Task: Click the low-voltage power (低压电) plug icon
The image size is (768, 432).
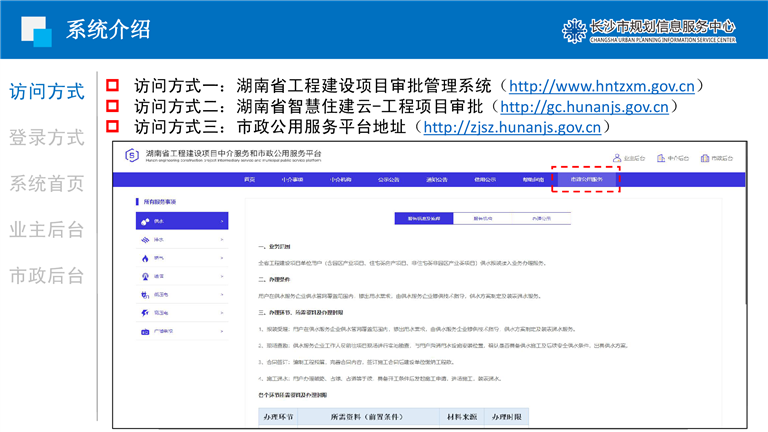Action: point(146,294)
